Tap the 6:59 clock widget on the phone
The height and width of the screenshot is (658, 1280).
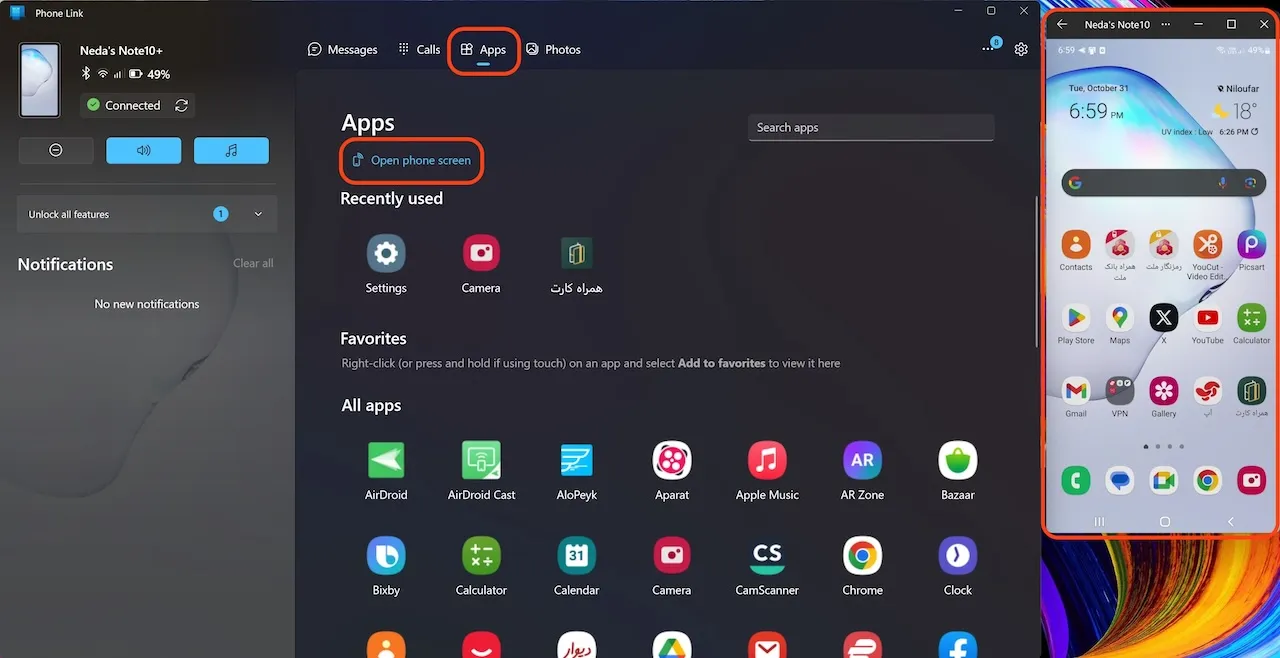[1096, 111]
